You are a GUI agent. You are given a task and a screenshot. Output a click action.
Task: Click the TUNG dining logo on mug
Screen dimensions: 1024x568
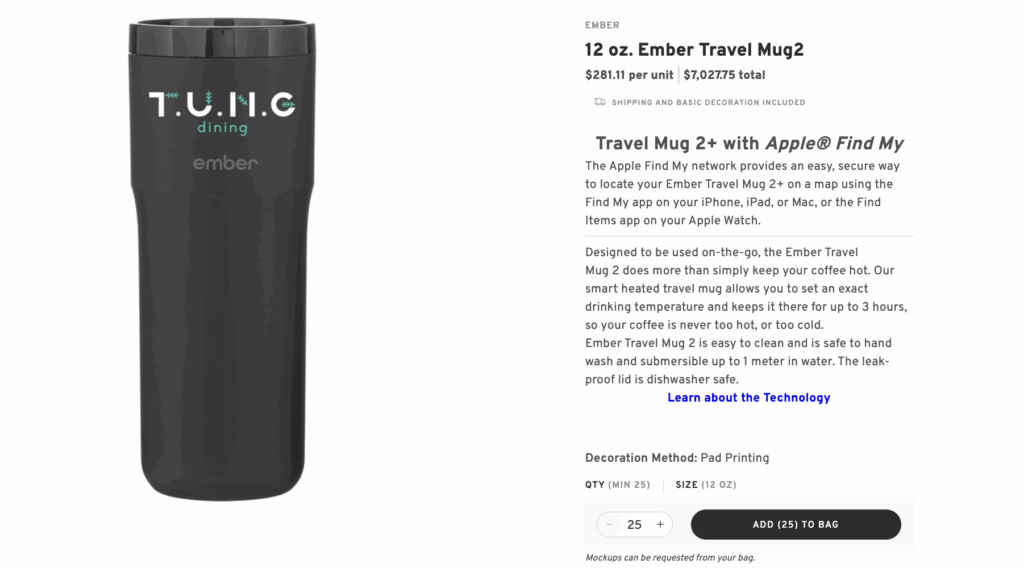pyautogui.click(x=222, y=113)
